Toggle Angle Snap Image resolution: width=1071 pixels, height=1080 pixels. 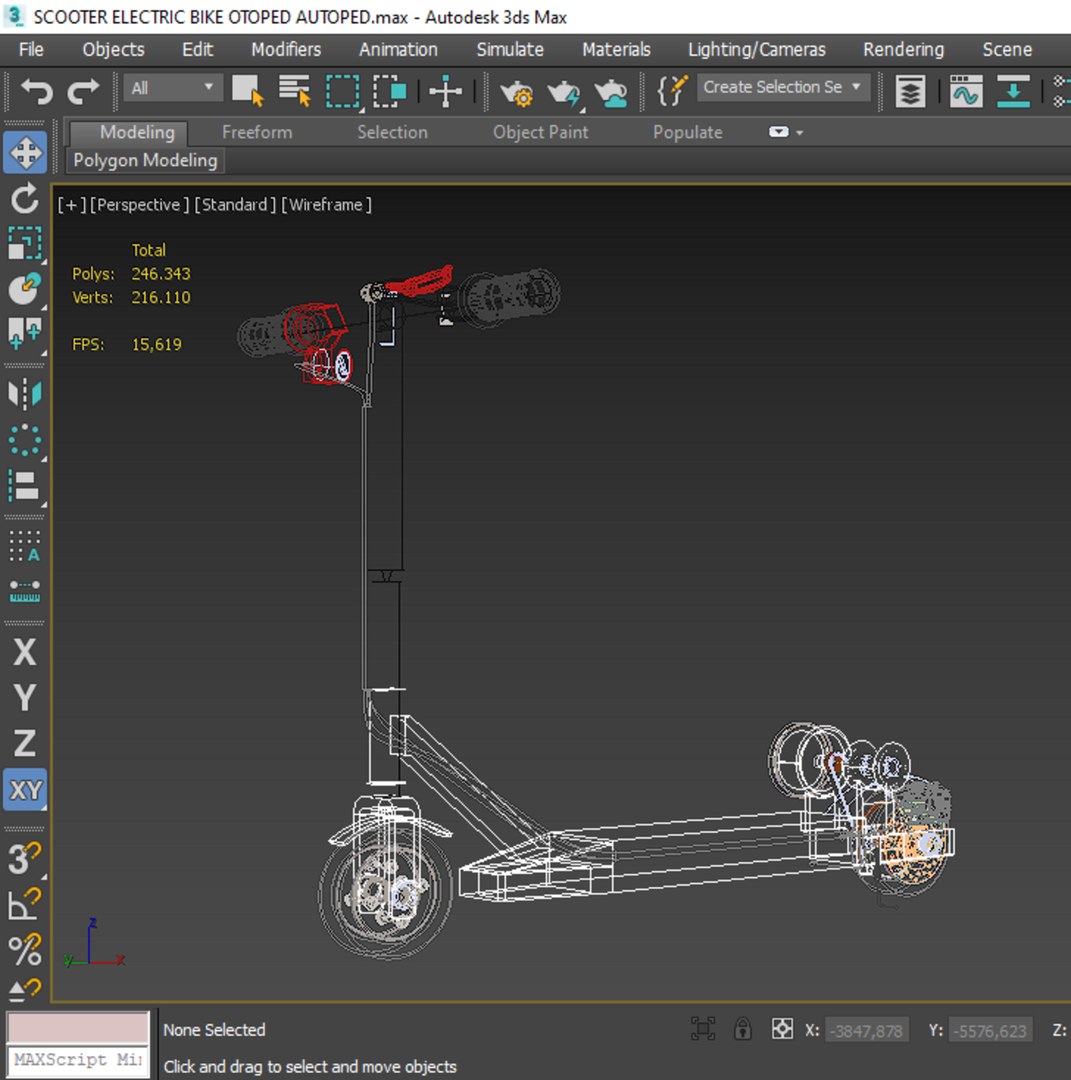[x=25, y=904]
